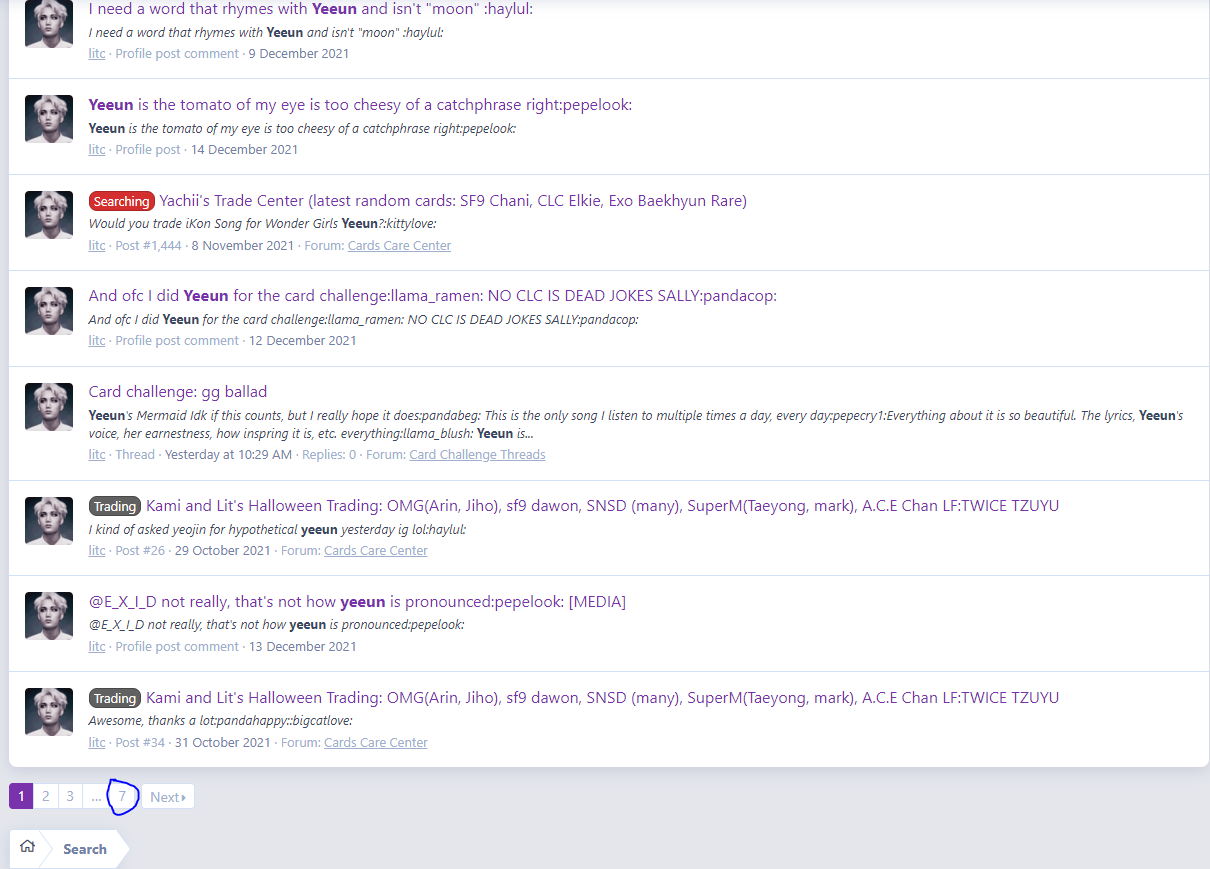Click avatar beside "Card challenge: gg ballad"

coord(49,407)
